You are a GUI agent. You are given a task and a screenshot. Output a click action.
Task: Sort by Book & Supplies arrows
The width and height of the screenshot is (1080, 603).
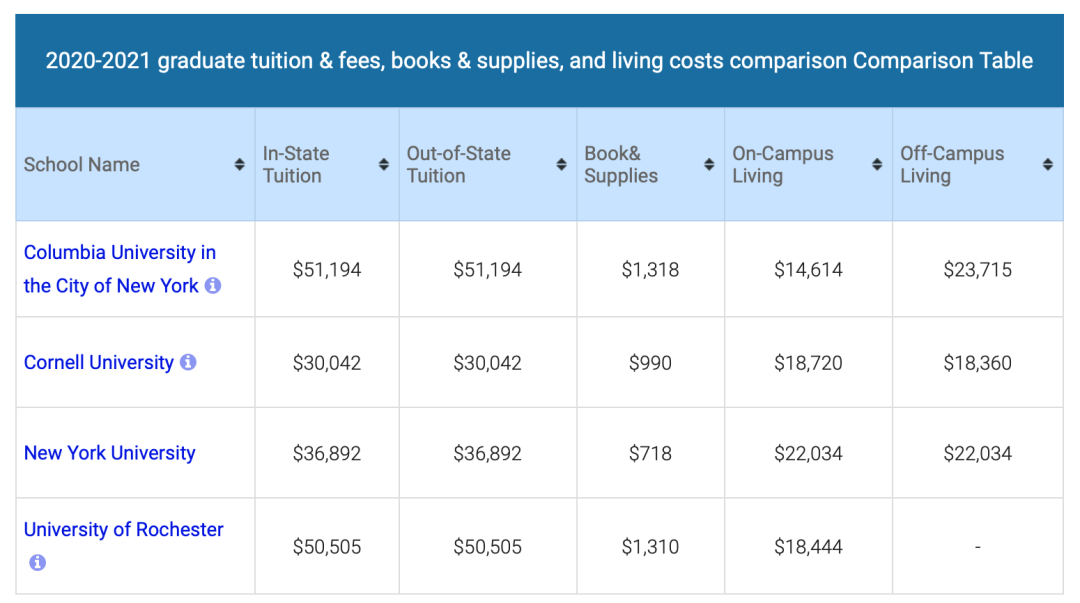pos(709,164)
